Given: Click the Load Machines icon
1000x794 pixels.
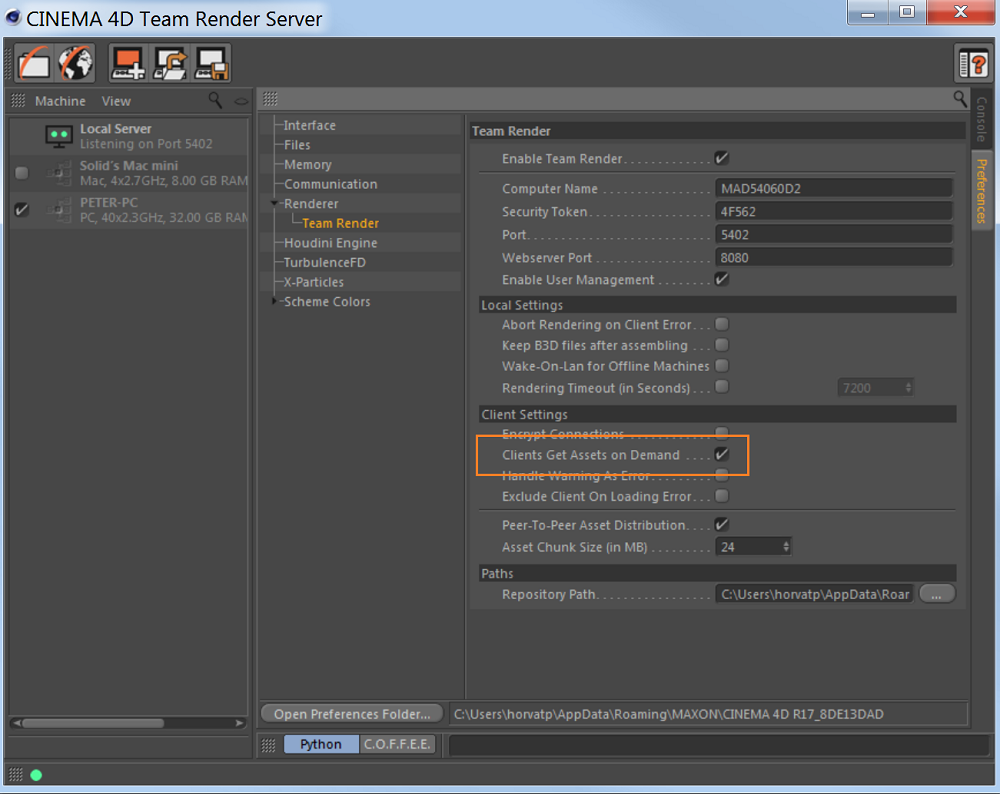Looking at the screenshot, I should pyautogui.click(x=169, y=63).
